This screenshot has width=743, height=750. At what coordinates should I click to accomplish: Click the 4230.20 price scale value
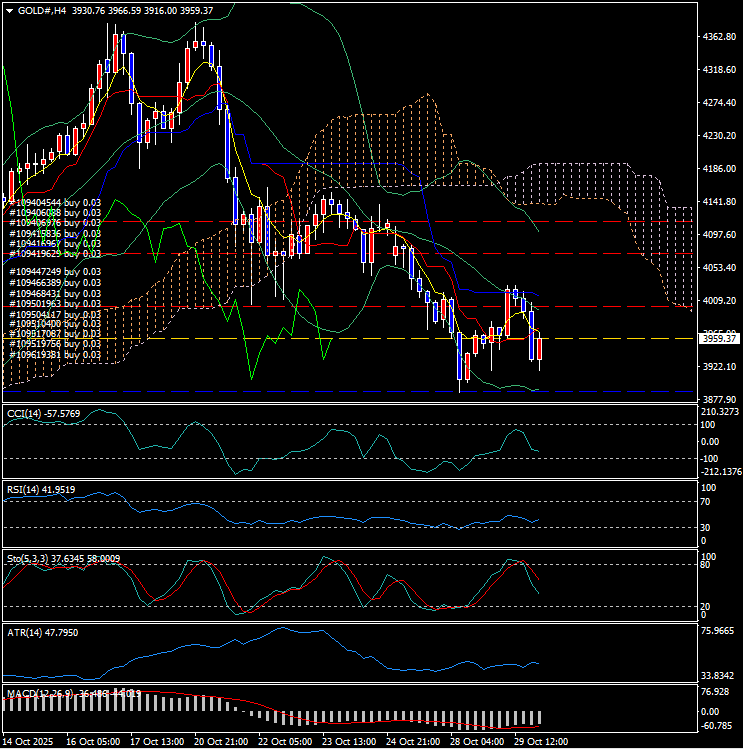pyautogui.click(x=720, y=136)
